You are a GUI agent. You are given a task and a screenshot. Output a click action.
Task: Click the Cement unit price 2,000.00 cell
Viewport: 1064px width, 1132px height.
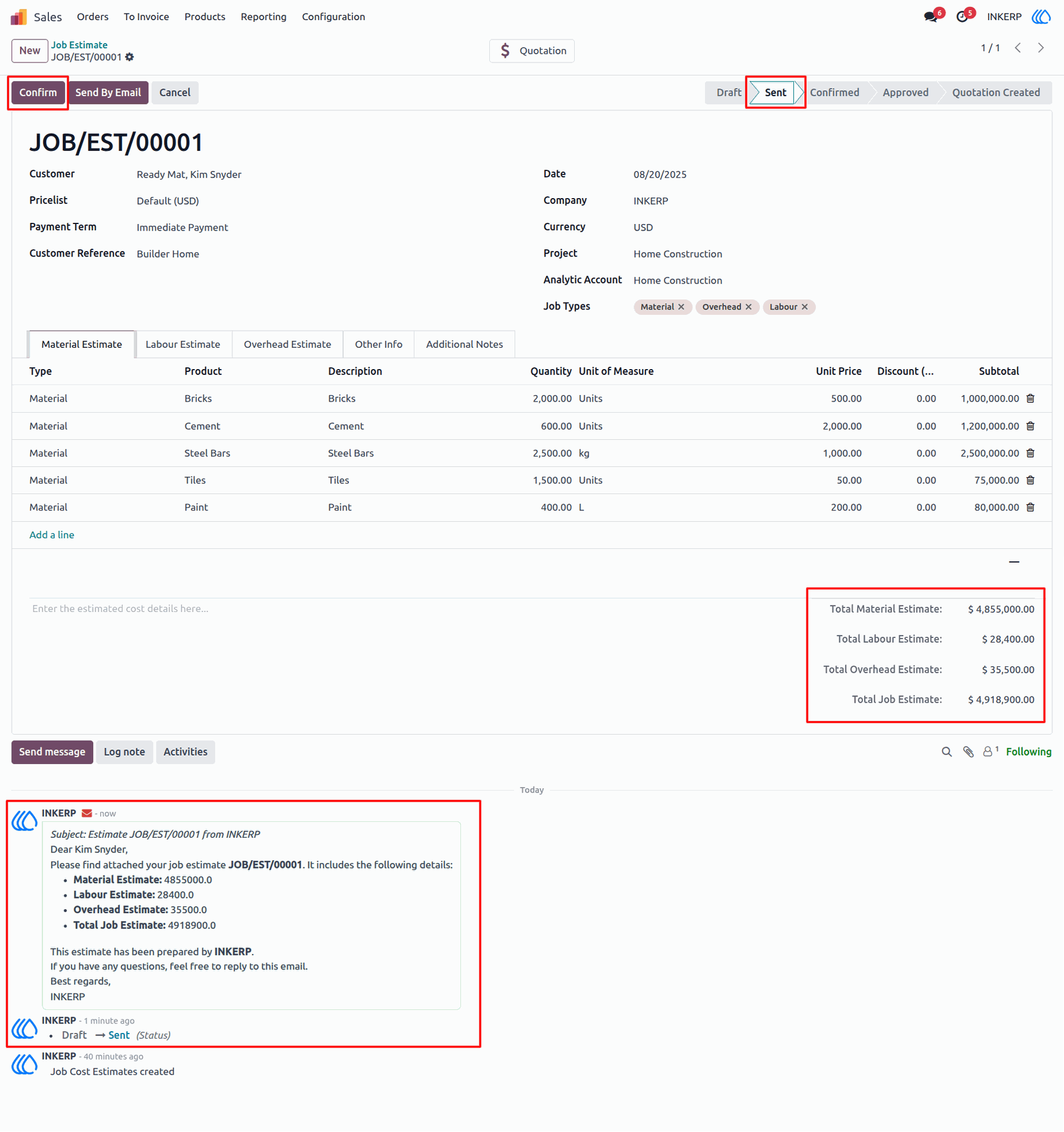(x=842, y=426)
